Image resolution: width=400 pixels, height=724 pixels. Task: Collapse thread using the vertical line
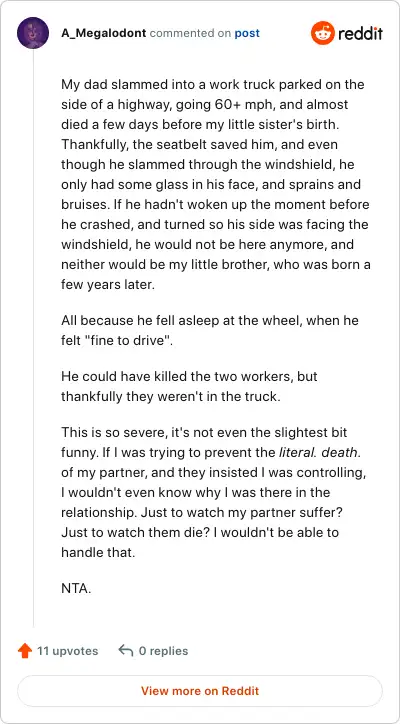pos(33,338)
